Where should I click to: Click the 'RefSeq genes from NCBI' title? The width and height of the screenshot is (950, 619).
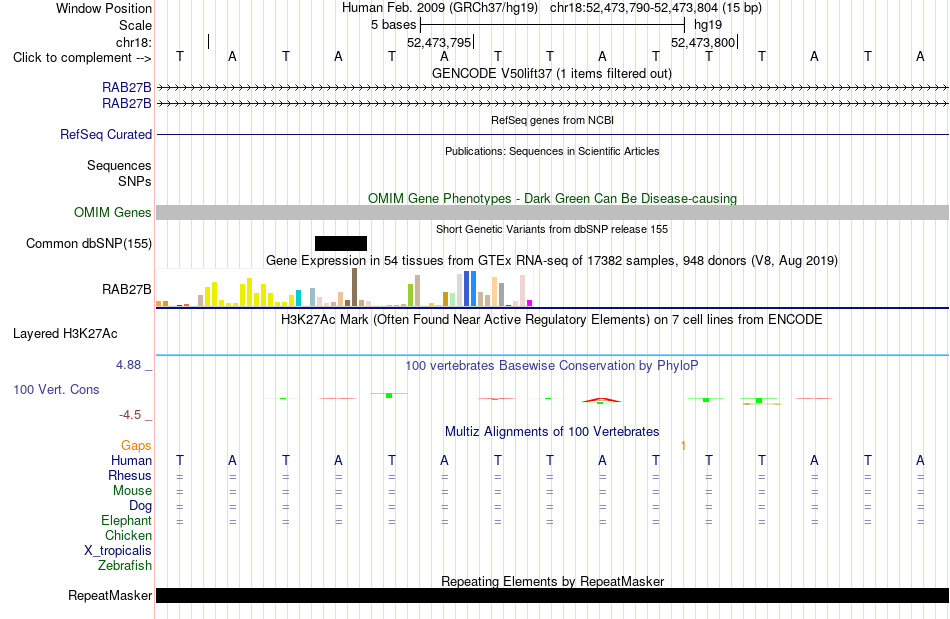(x=552, y=120)
